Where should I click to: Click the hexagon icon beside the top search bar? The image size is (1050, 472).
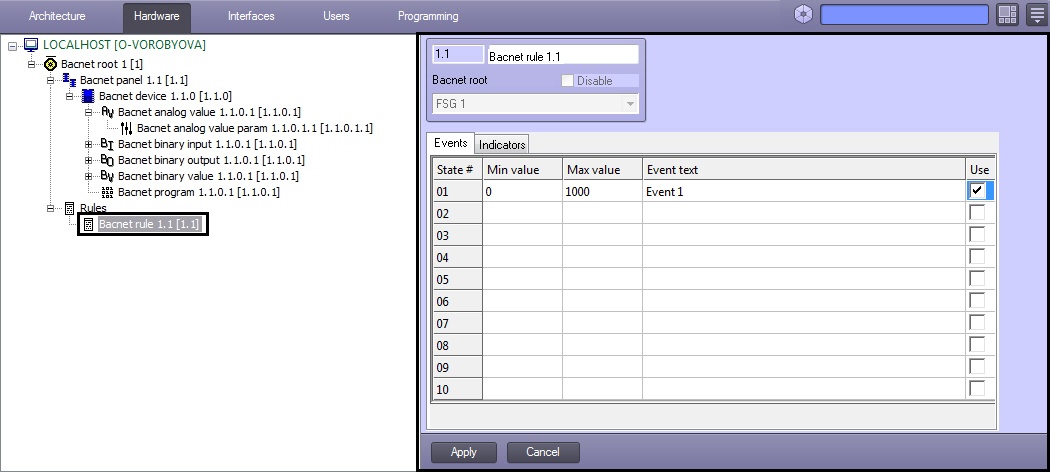point(803,15)
